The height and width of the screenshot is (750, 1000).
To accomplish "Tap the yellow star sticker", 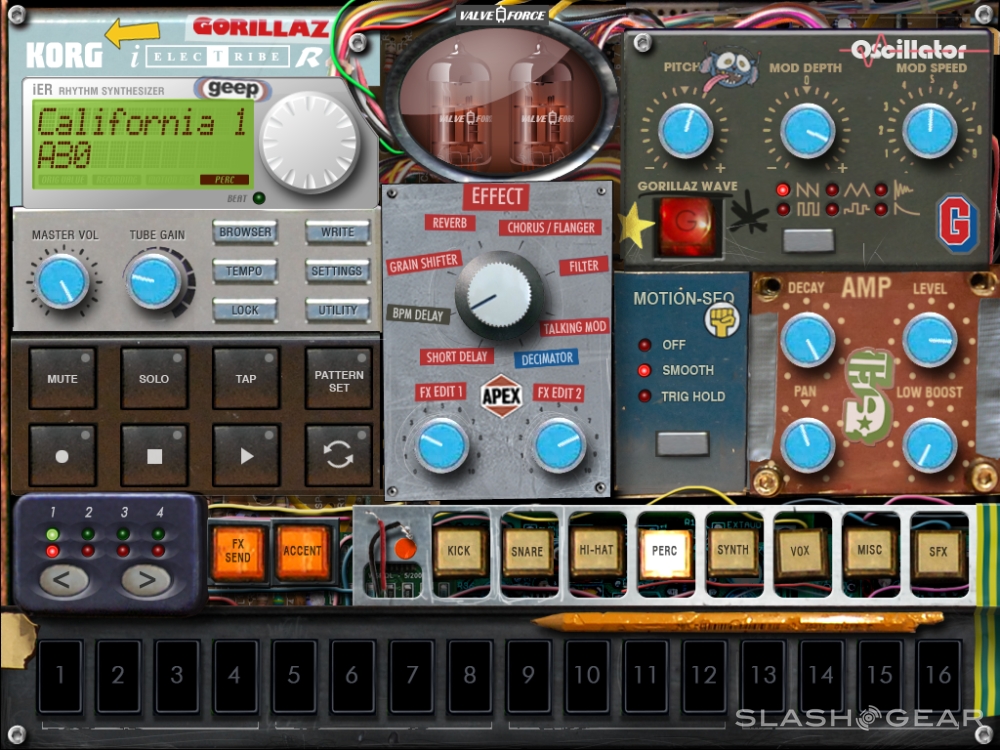I will point(636,225).
